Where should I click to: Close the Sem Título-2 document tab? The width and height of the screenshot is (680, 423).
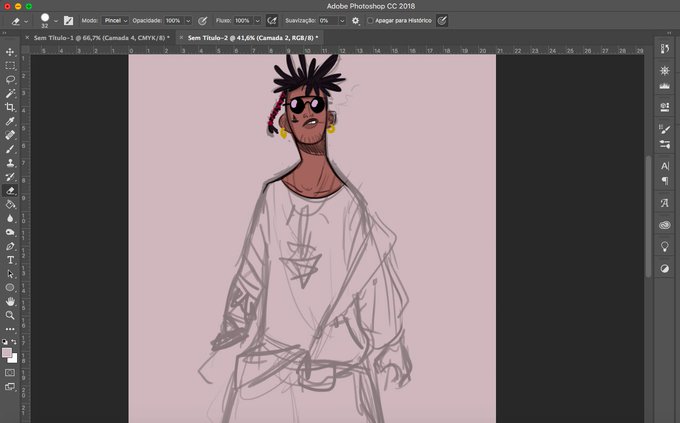point(181,38)
